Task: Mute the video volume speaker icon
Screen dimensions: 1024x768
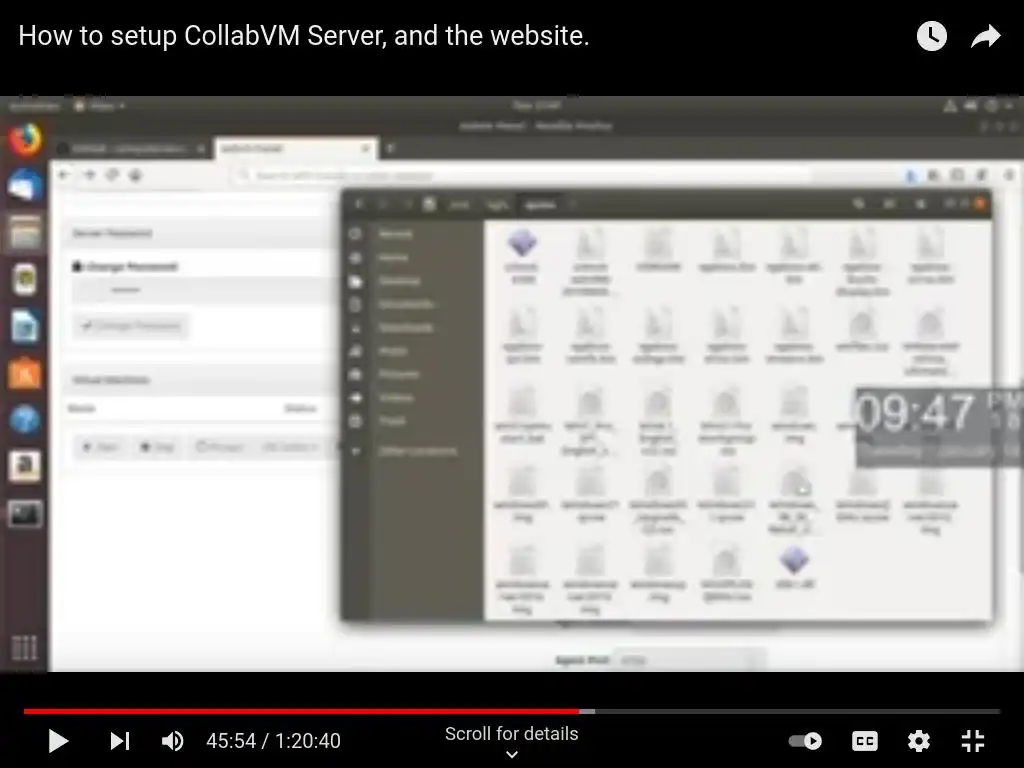Action: click(x=172, y=741)
